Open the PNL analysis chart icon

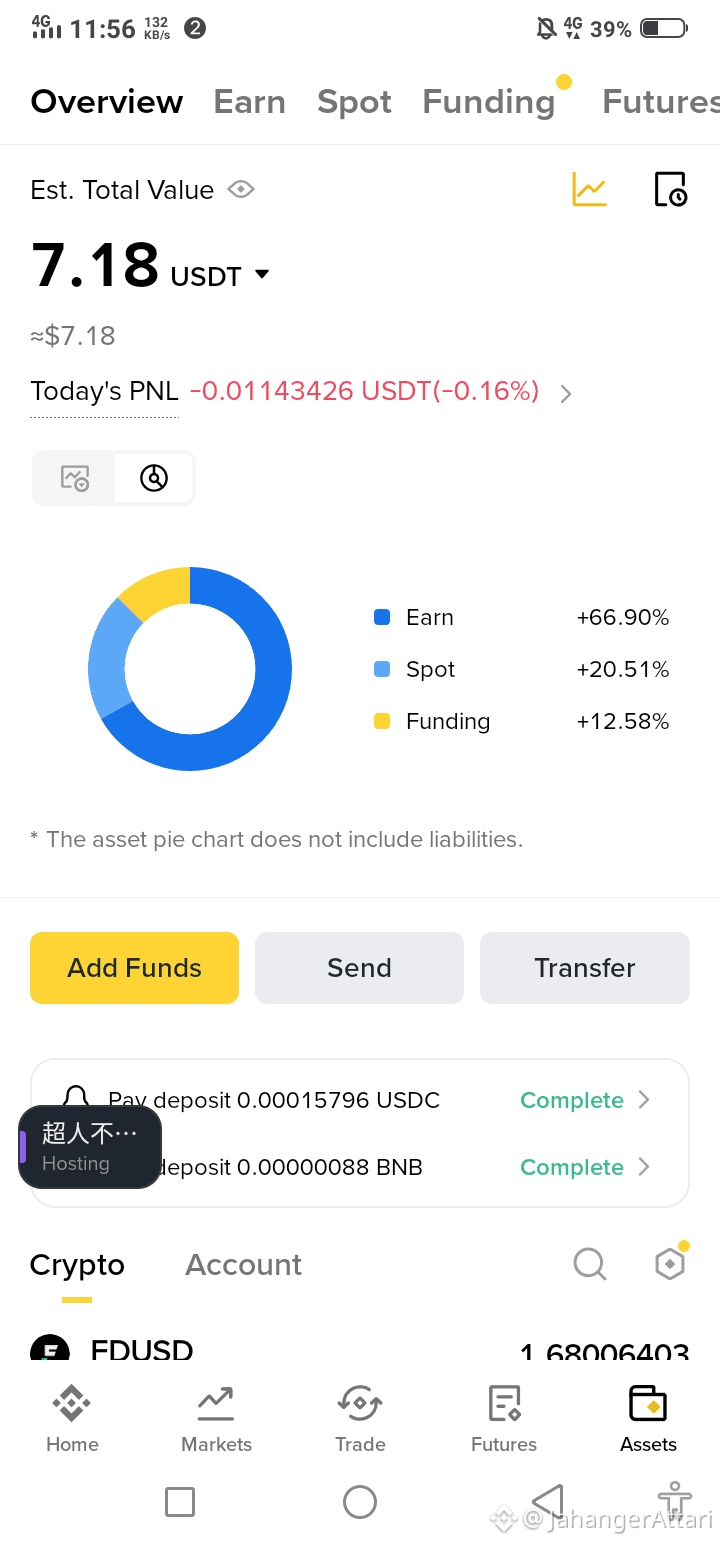tap(589, 189)
